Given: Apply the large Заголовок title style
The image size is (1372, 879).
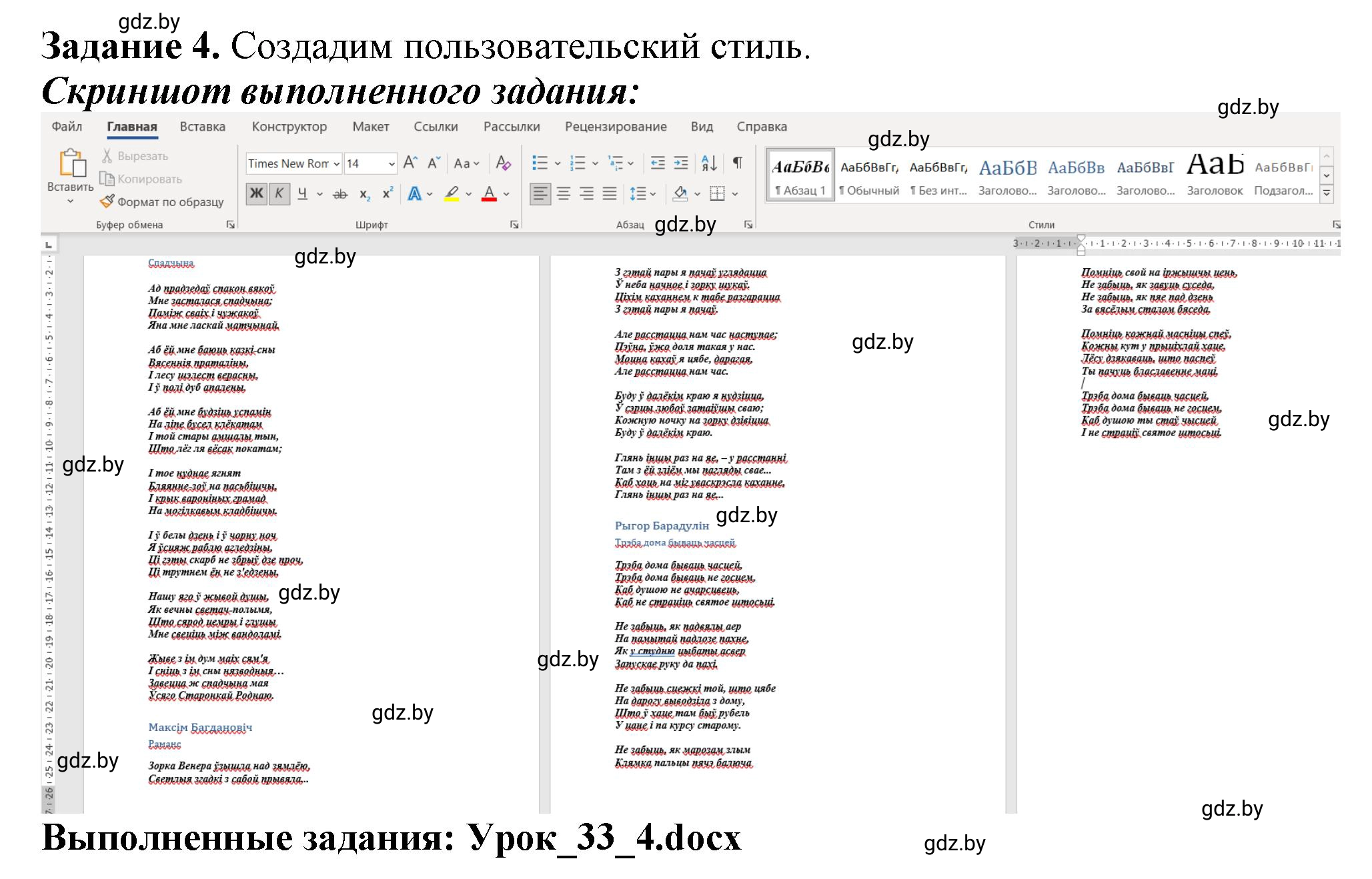Looking at the screenshot, I should (x=1215, y=175).
